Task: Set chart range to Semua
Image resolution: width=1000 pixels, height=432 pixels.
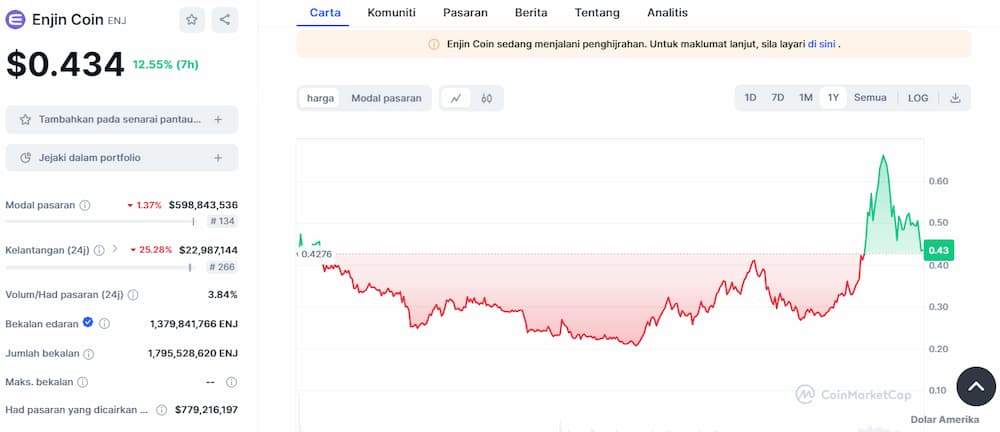Action: 870,98
